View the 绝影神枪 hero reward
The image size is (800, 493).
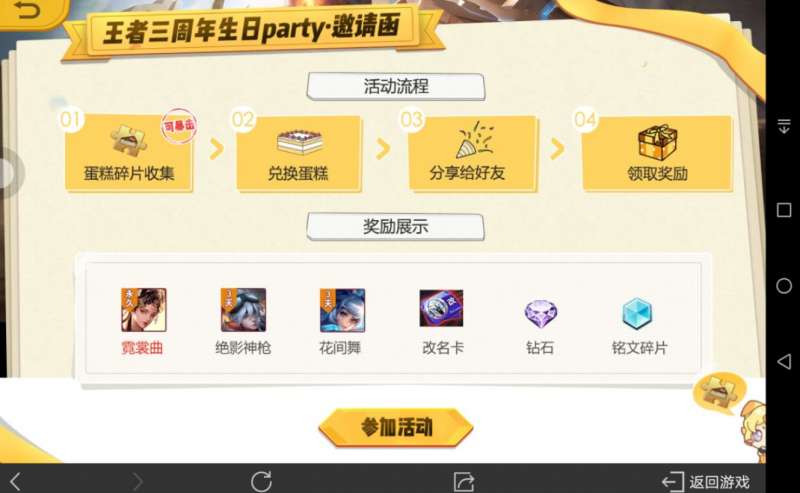click(243, 310)
